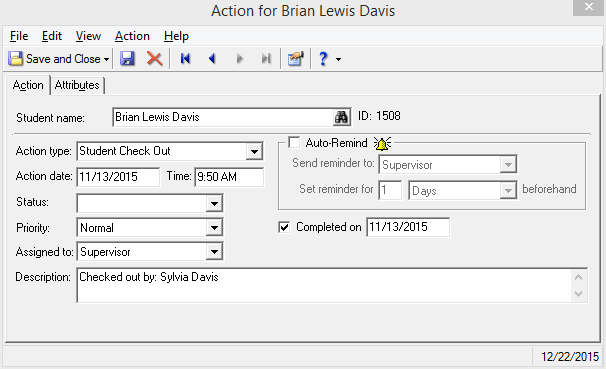Open the Send reminder to dropdown

tap(508, 165)
